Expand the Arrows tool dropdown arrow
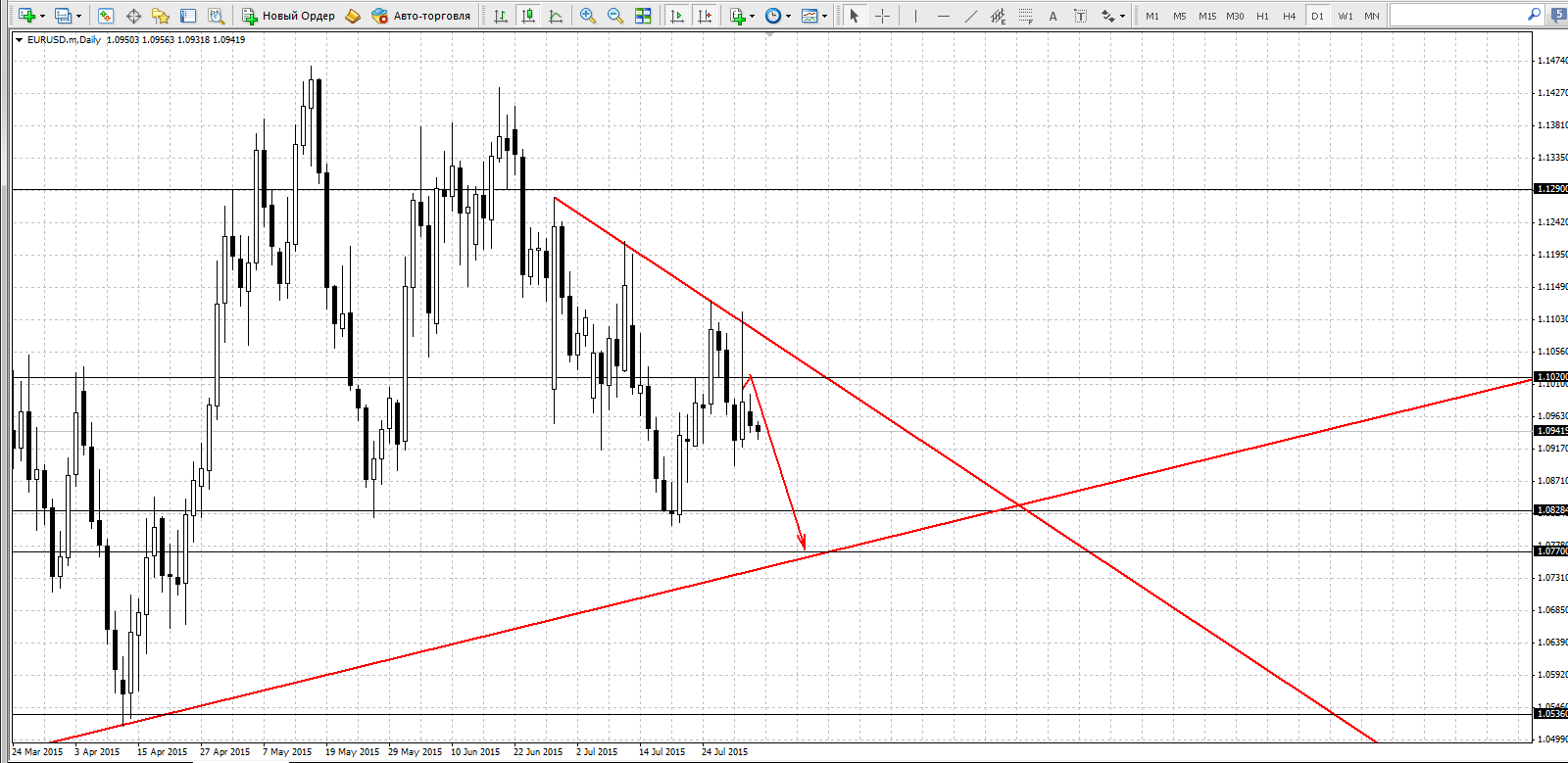The height and width of the screenshot is (763, 1568). point(1122,16)
